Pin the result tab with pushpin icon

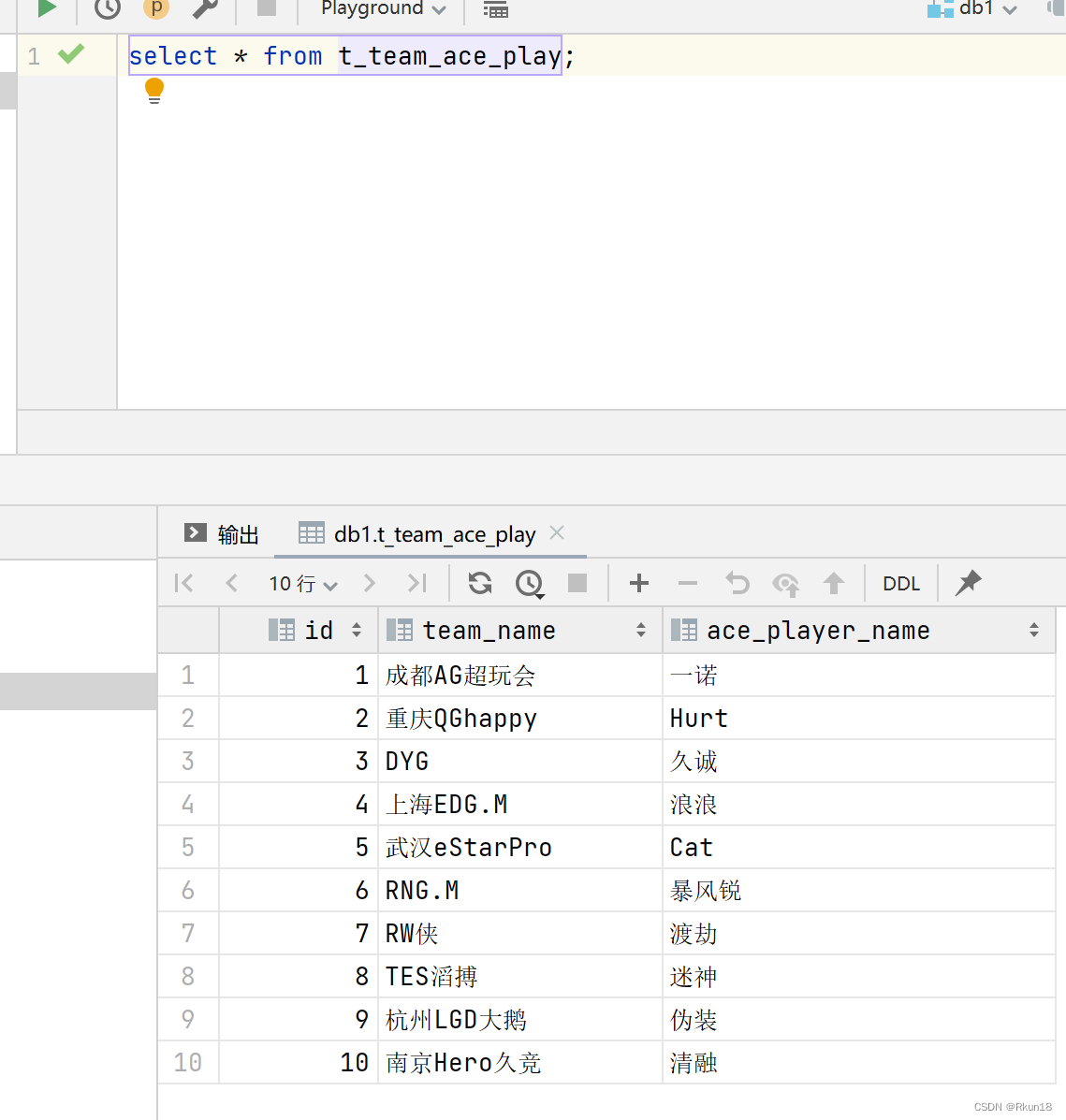click(968, 582)
